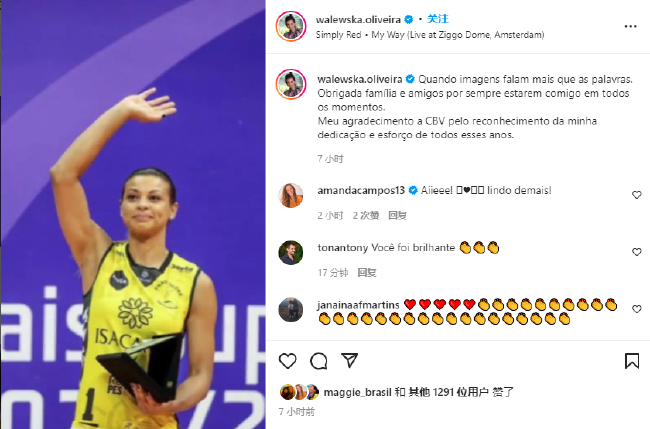Screen dimensions: 650x429
Task: Open the three-dot more options menu
Action: [630, 27]
